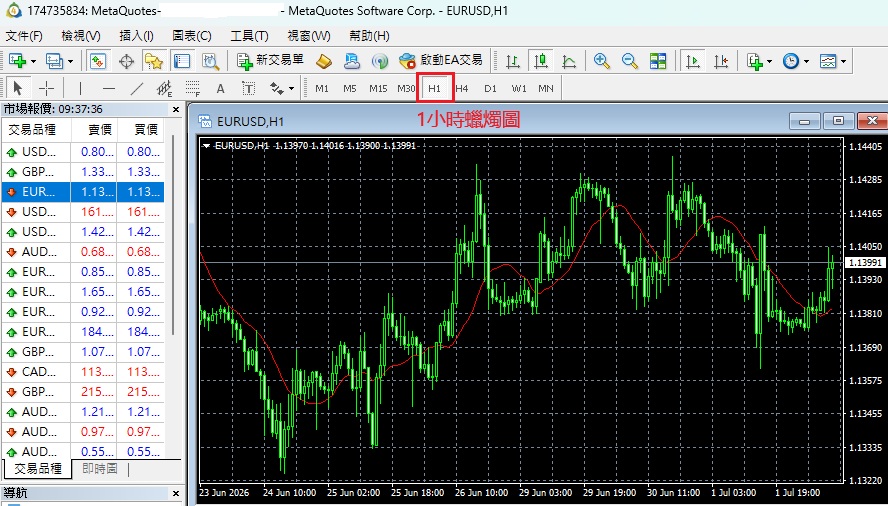This screenshot has height=506, width=888.
Task: Open the Strategy Tester magnifier icon
Action: pos(210,61)
